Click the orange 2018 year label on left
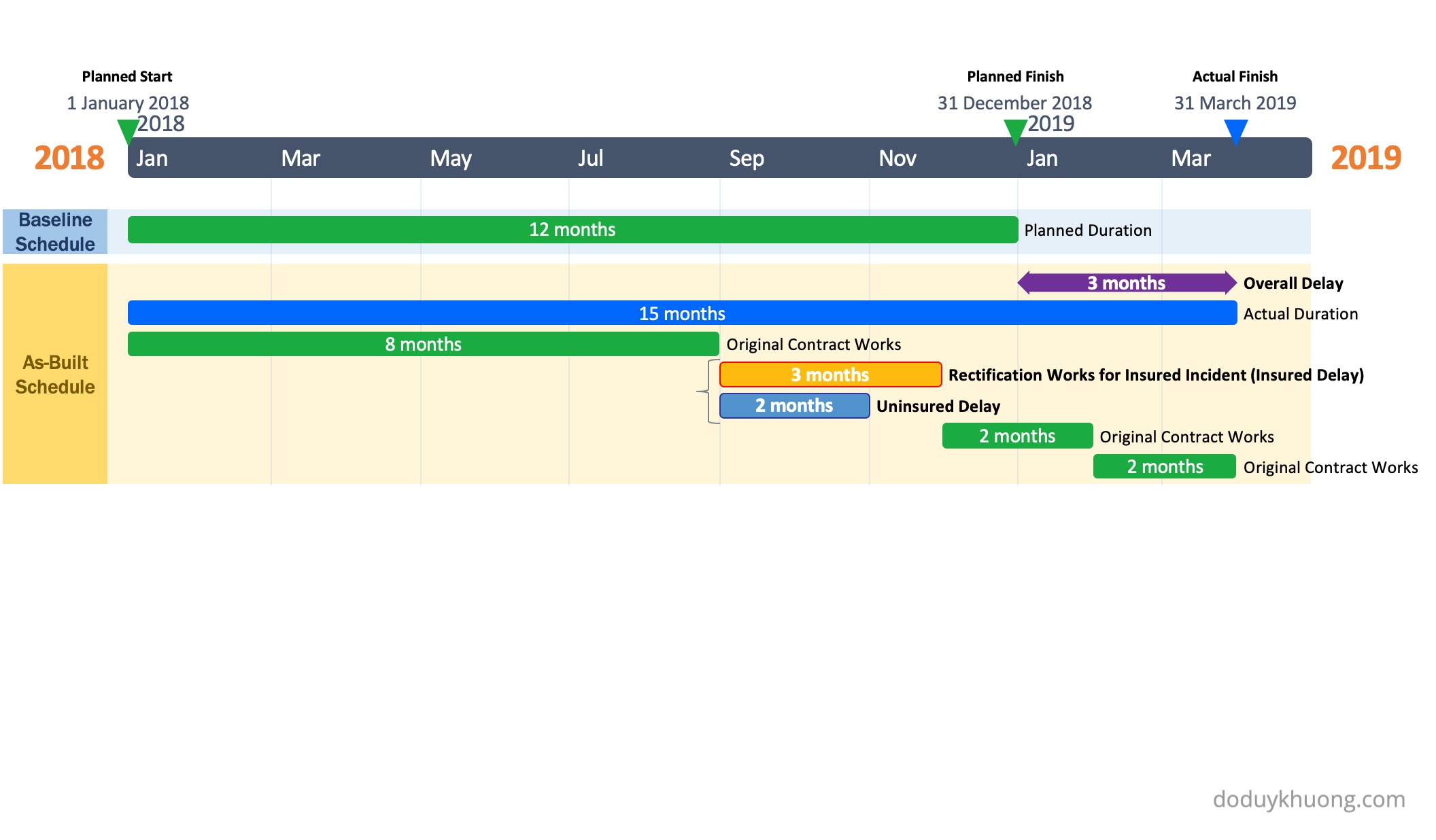Image resolution: width=1436 pixels, height=840 pixels. (69, 158)
